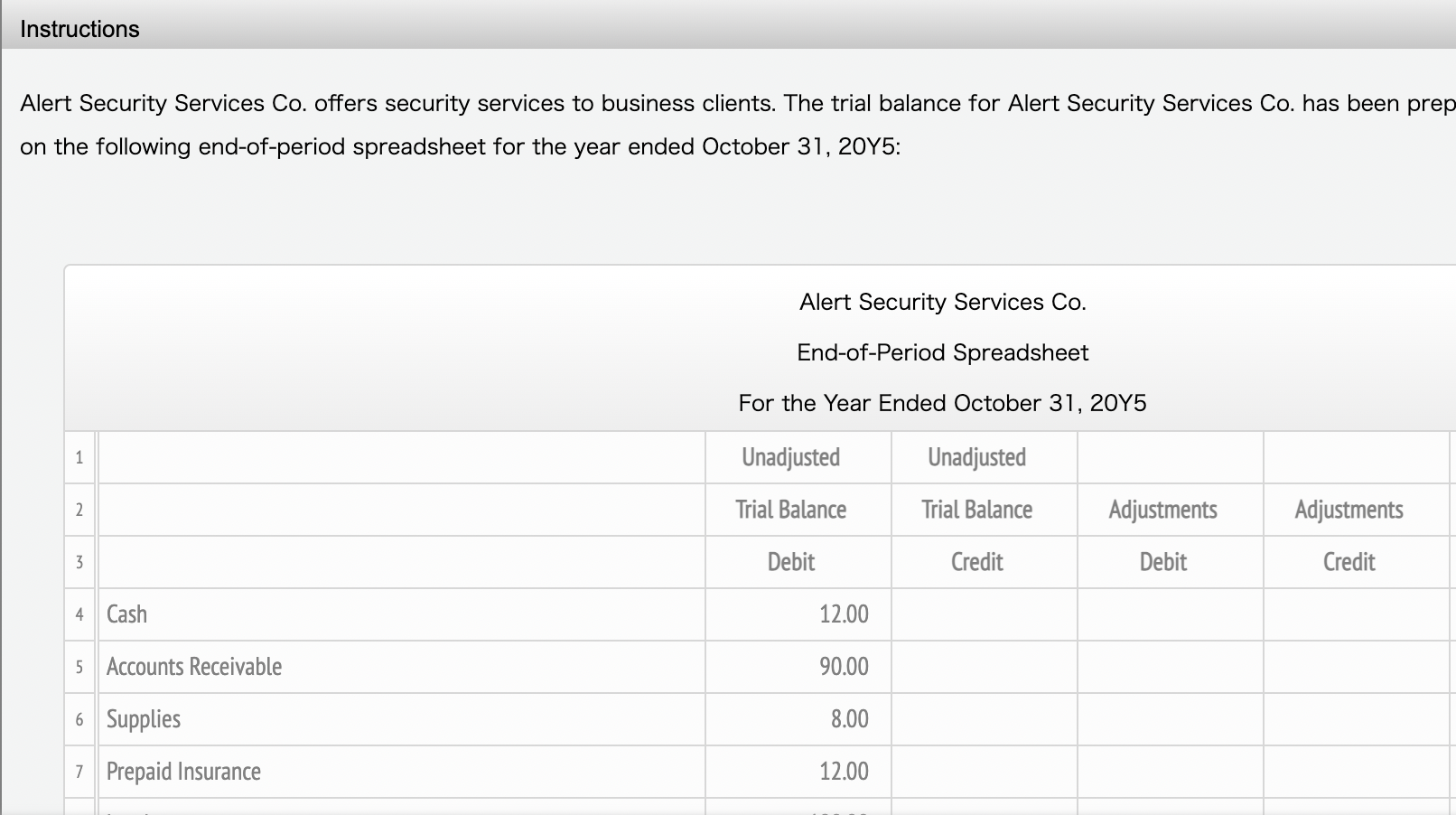Click empty Supplies Adjustments Credit cell
The height and width of the screenshot is (815, 1456).
pyautogui.click(x=1355, y=719)
